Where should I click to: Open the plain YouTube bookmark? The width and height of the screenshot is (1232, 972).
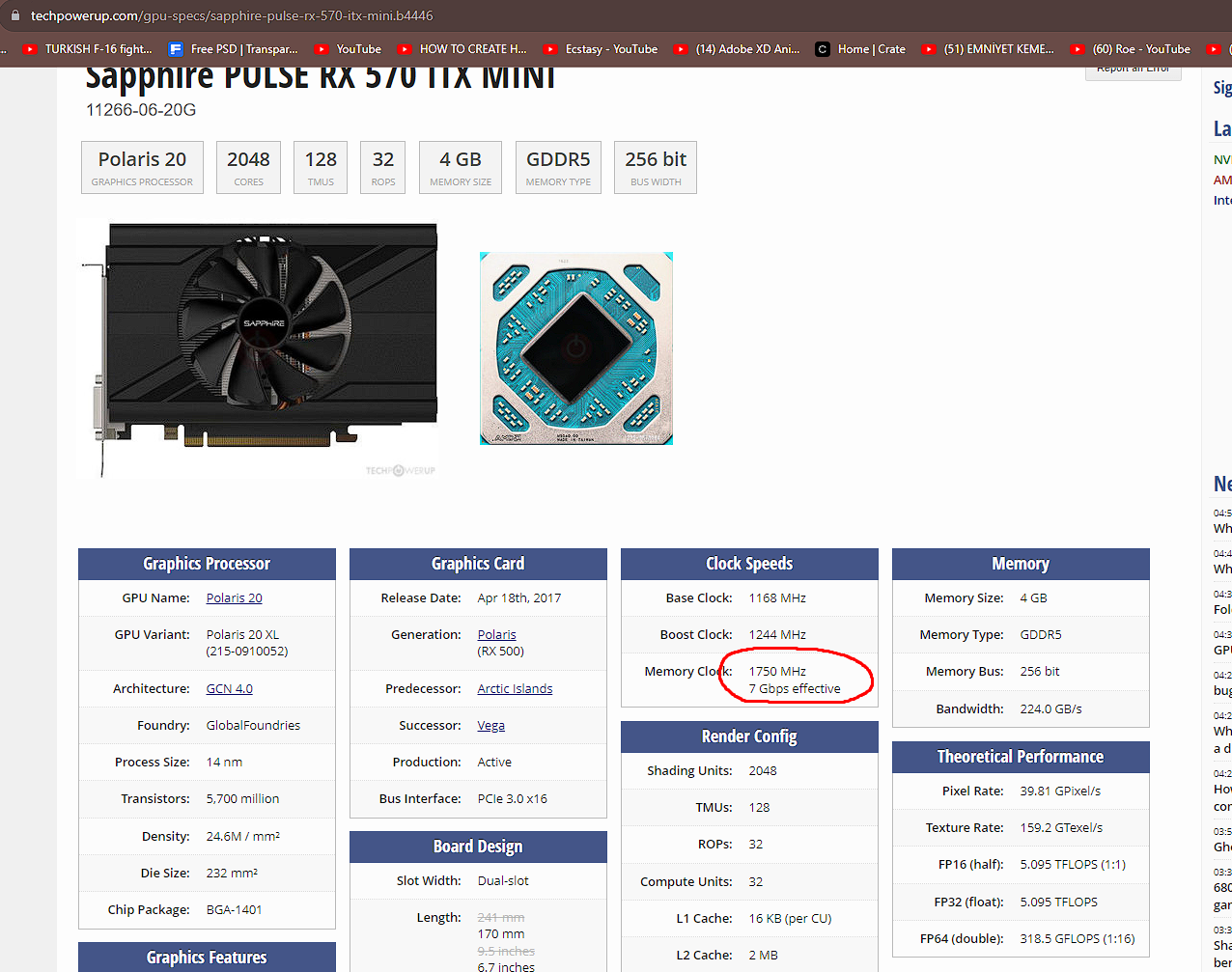pos(348,49)
